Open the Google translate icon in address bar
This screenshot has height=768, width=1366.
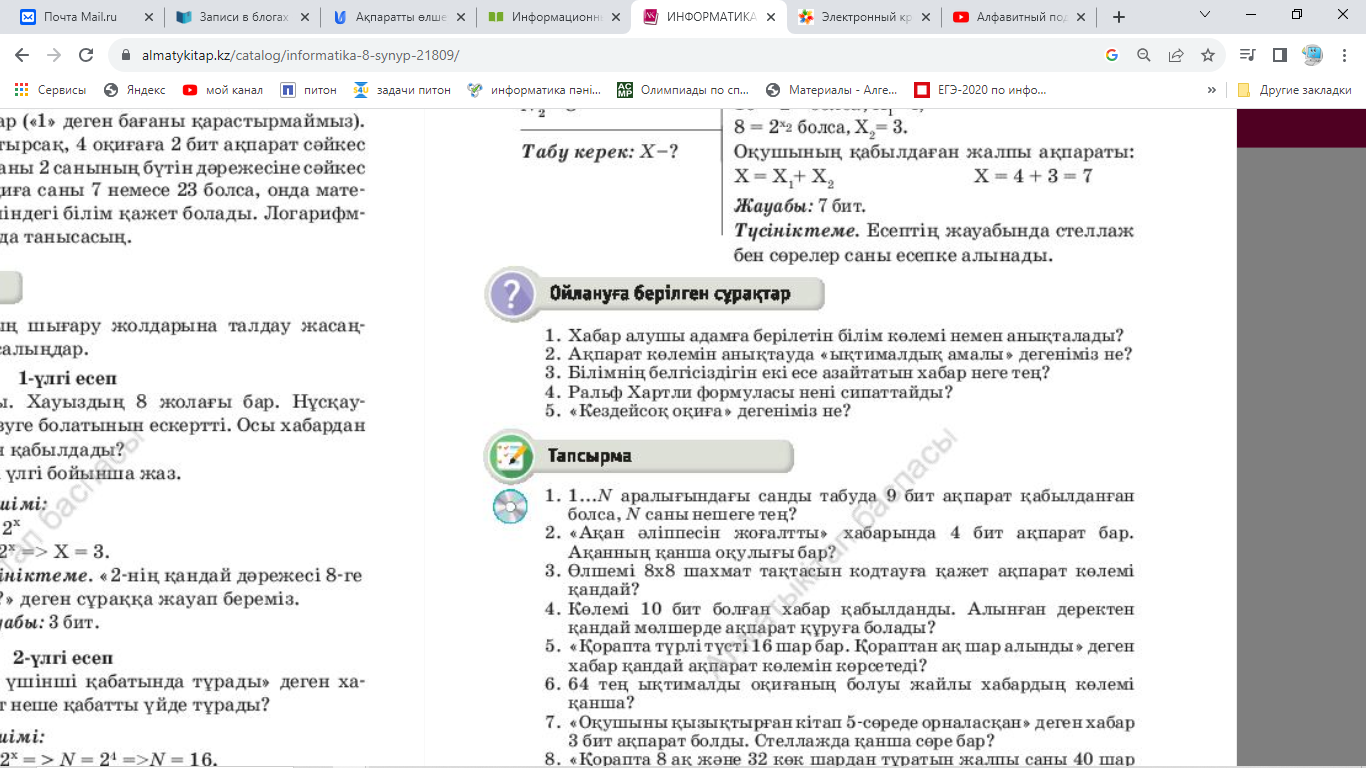click(1111, 56)
